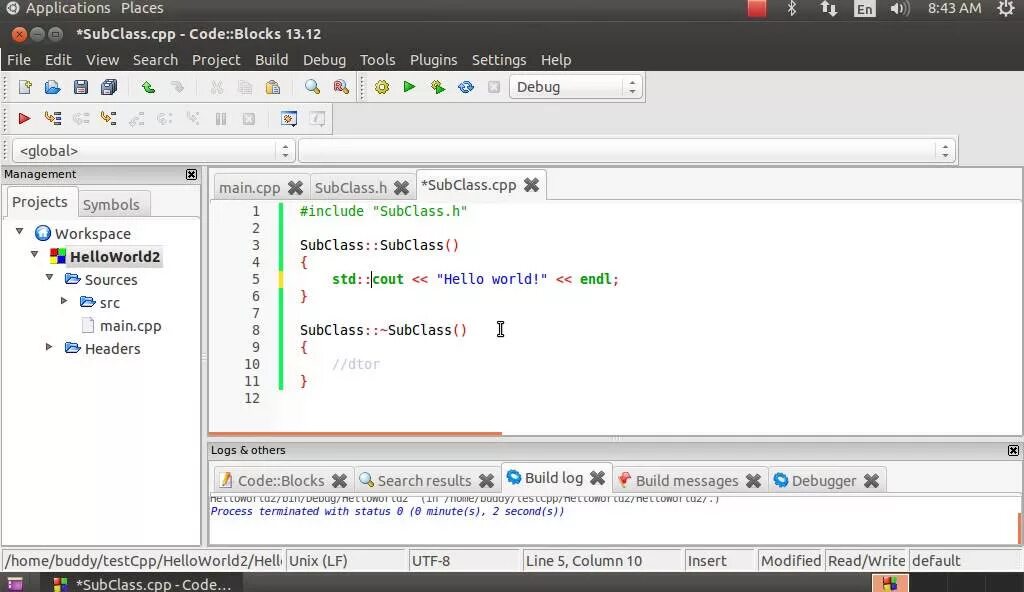Click the New file toolbar icon
Viewport: 1024px width, 592px height.
(25, 87)
